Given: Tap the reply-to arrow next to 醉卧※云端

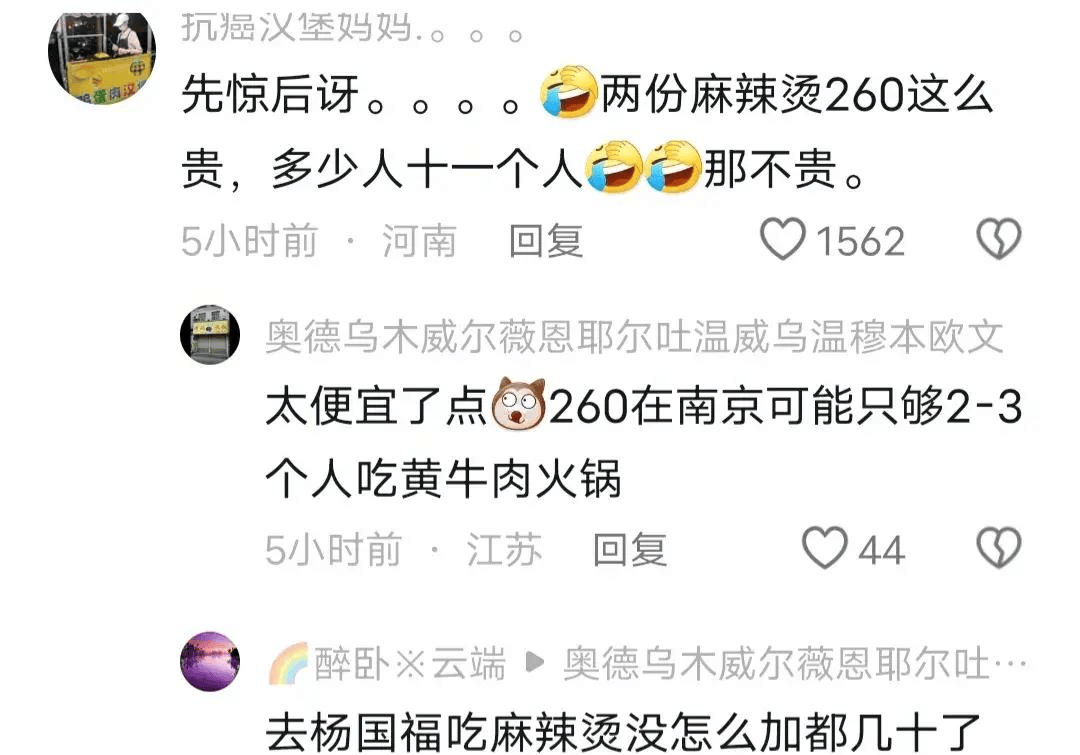Looking at the screenshot, I should pyautogui.click(x=534, y=663).
